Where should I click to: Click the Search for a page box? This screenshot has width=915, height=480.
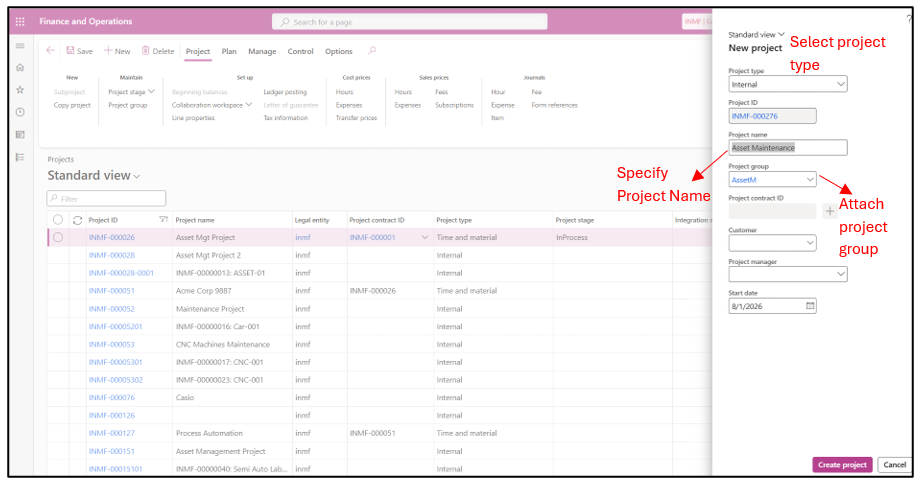410,22
